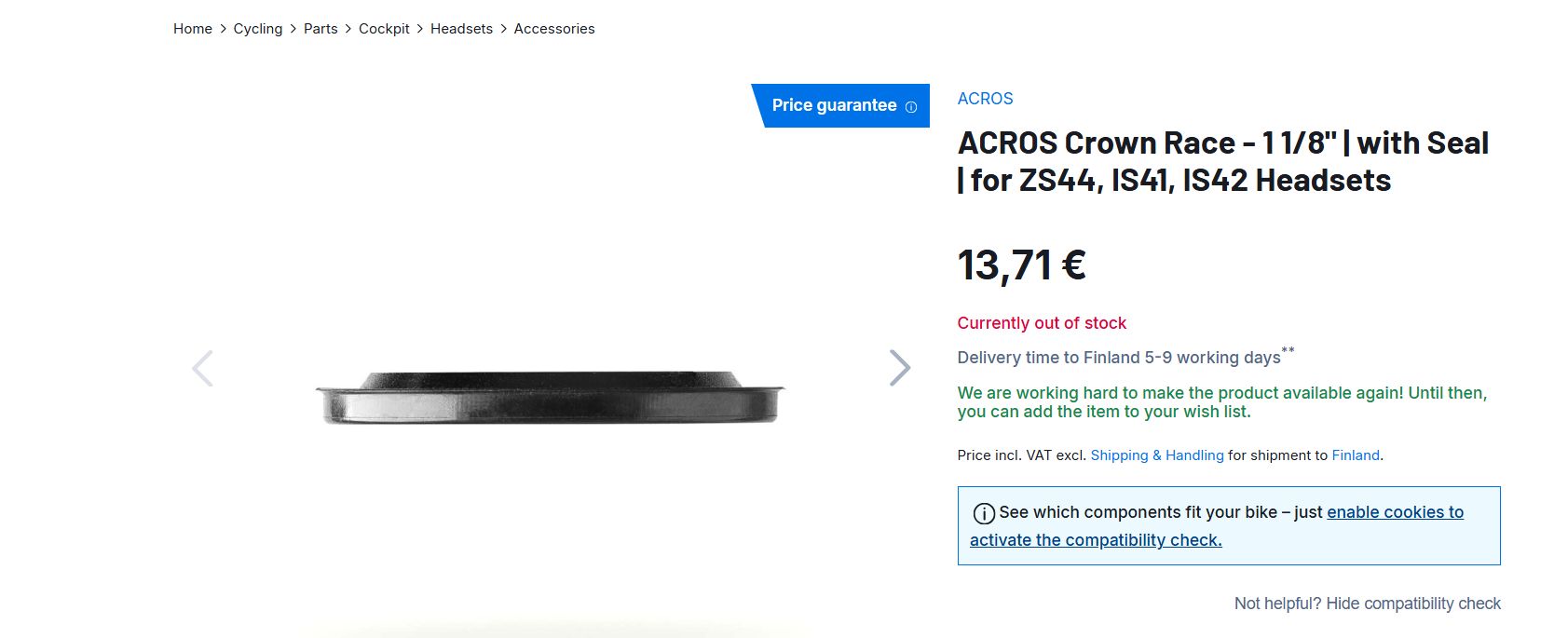Show the next product image
The height and width of the screenshot is (638, 1568).
pos(899,368)
